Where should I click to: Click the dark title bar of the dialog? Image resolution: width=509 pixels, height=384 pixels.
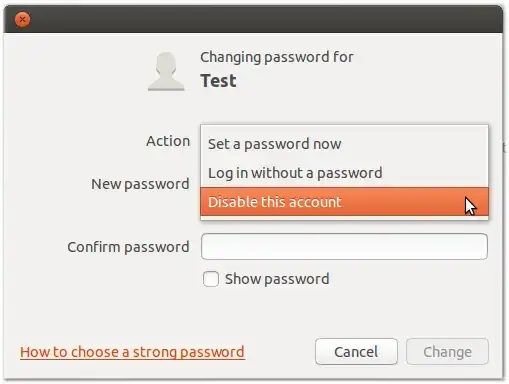253,19
